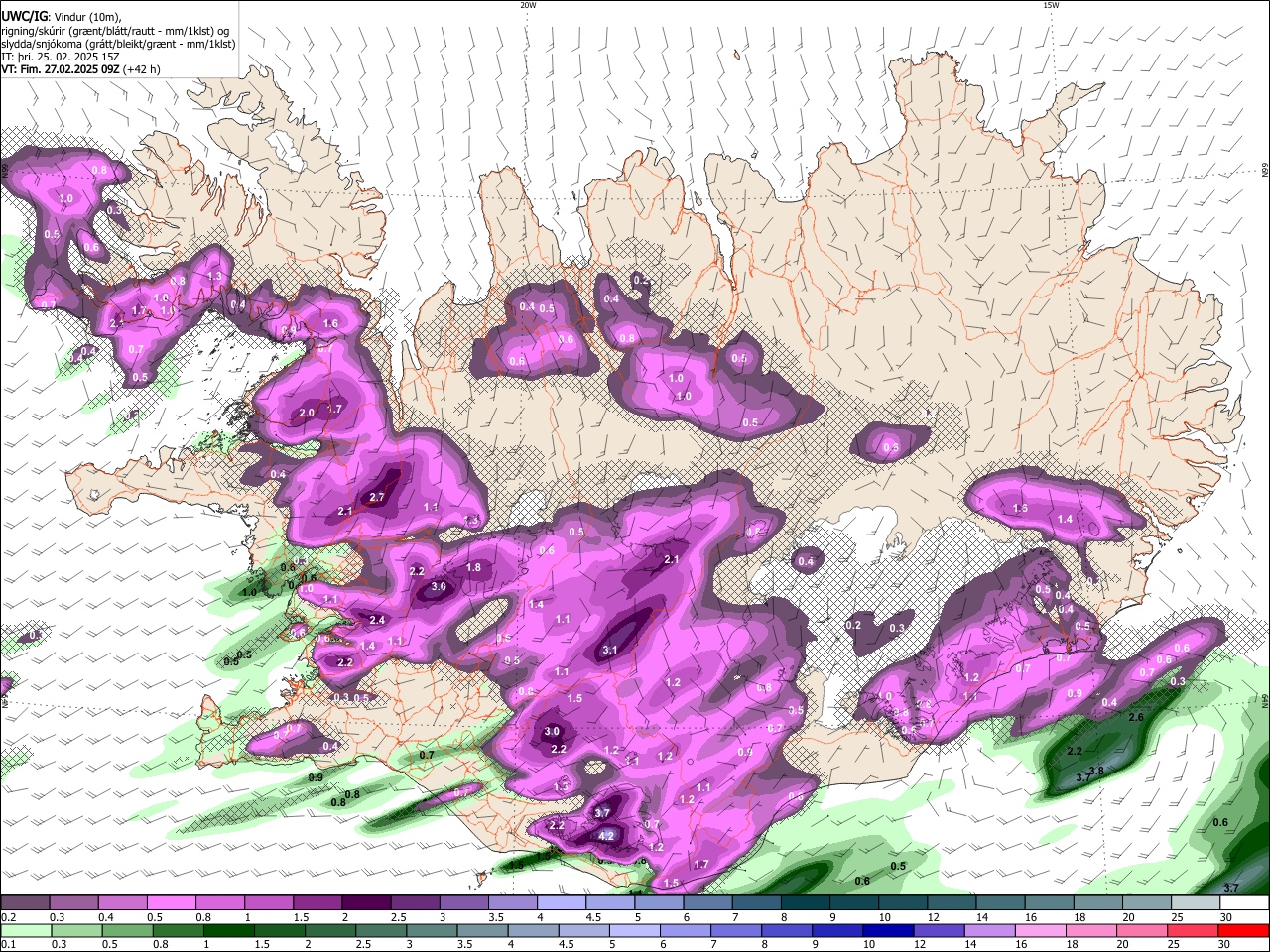The height and width of the screenshot is (952, 1270).
Task: Click the deep blue 10 swatch, rain scale
Action: 889,931
